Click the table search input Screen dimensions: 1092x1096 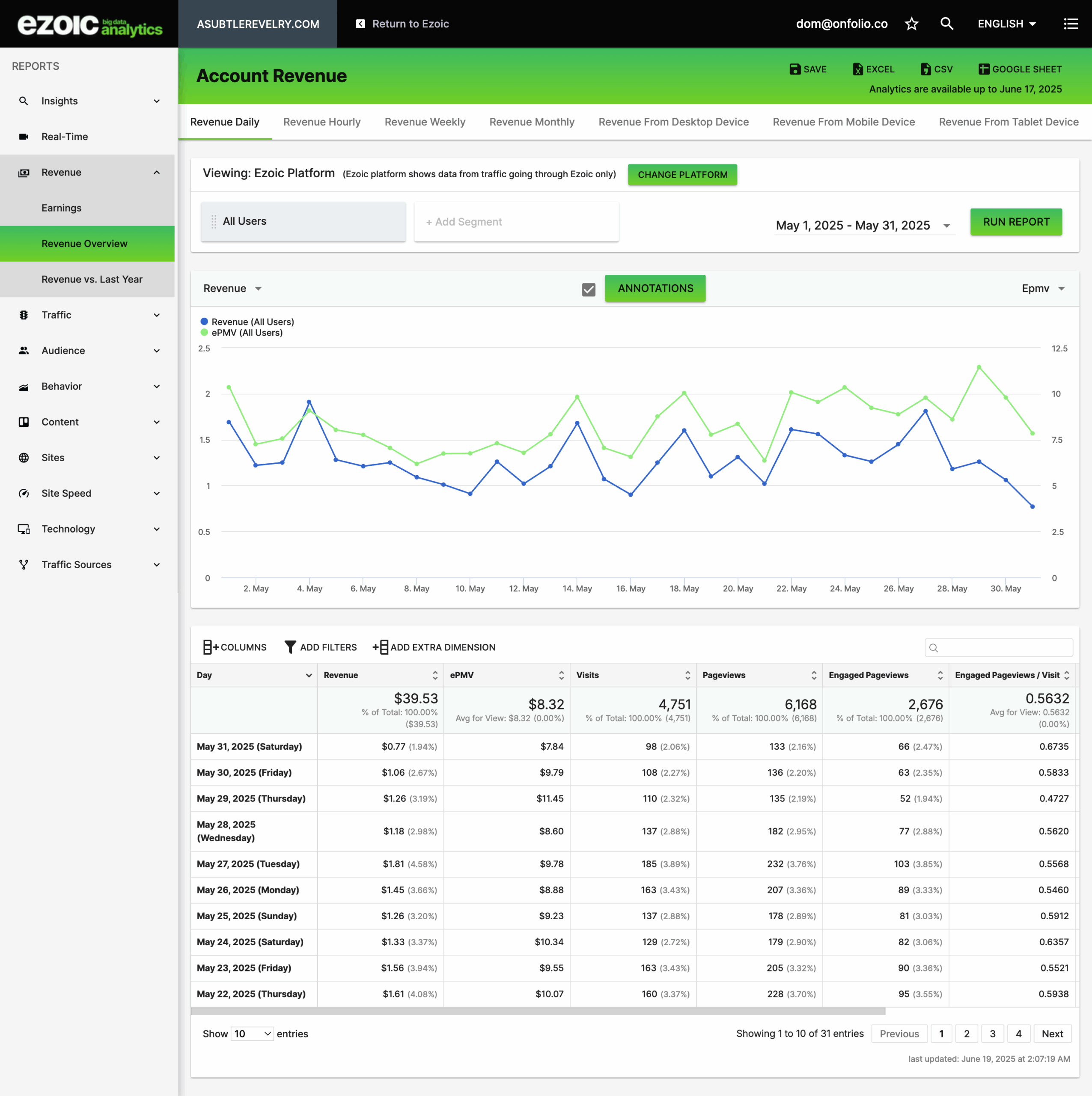998,647
